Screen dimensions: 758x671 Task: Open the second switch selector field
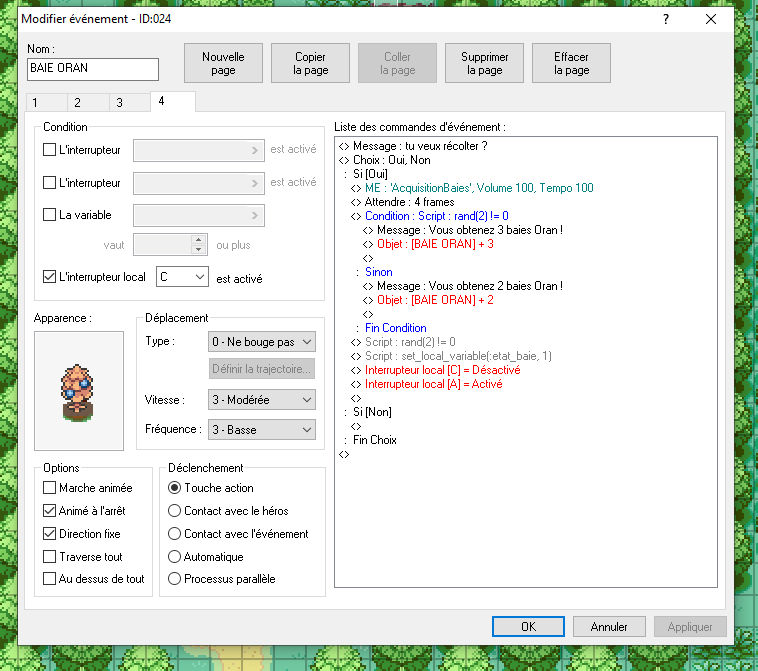[199, 183]
